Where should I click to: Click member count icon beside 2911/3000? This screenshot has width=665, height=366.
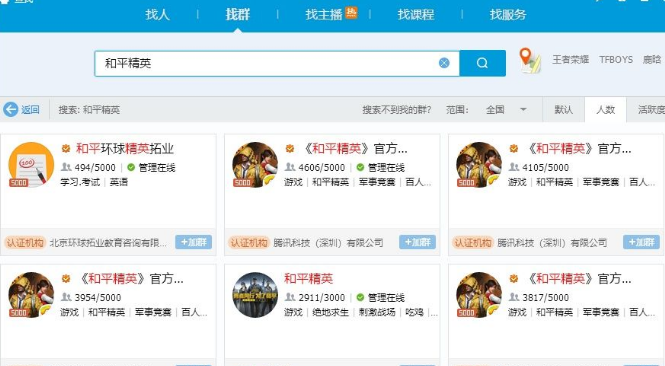pyautogui.click(x=290, y=297)
